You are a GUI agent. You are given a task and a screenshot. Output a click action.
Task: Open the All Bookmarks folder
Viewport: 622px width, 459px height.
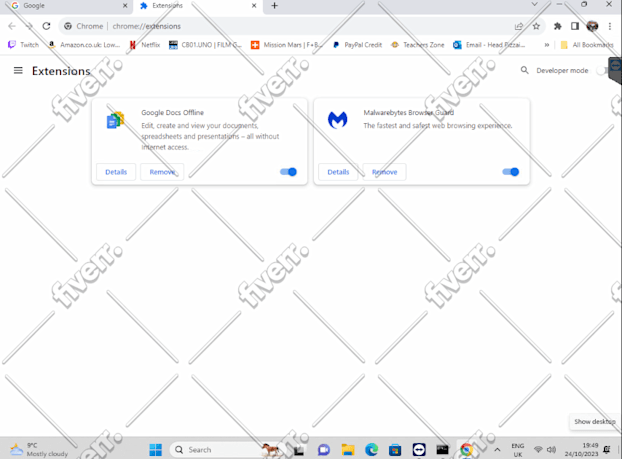pyautogui.click(x=587, y=45)
